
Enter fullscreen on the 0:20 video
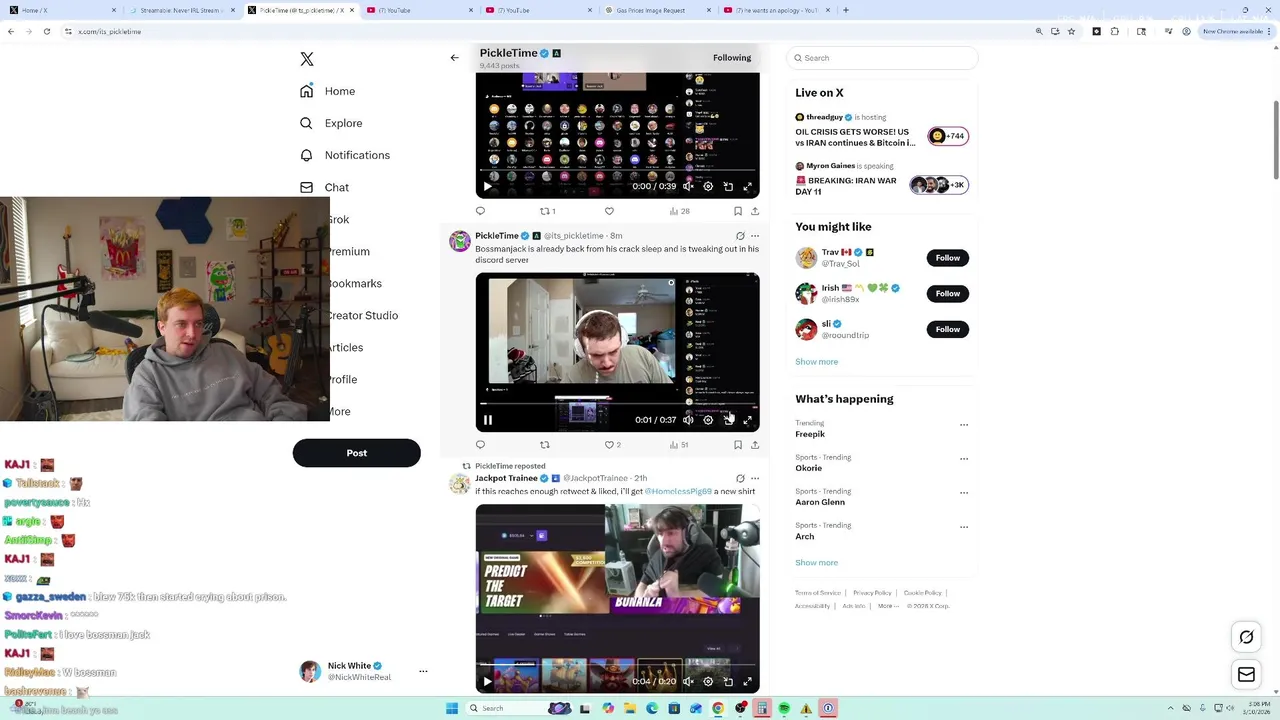[747, 682]
